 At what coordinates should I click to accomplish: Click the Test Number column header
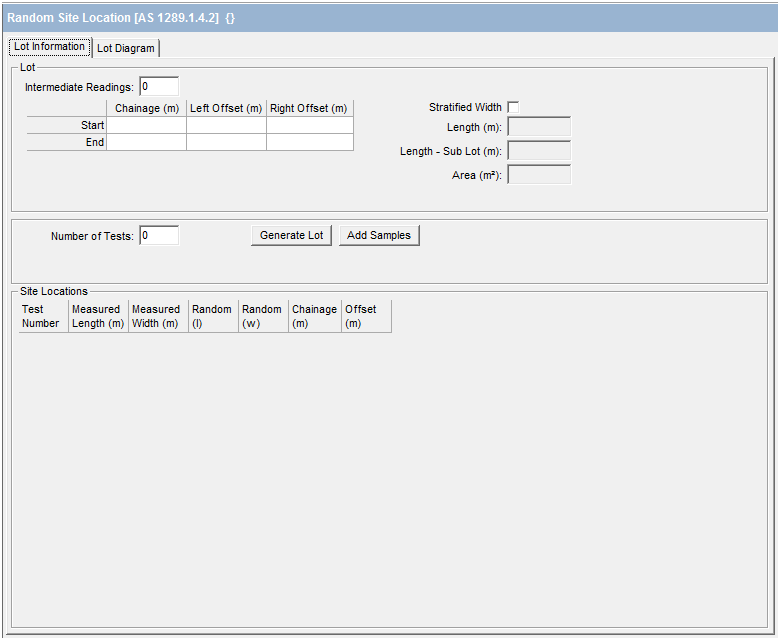click(43, 316)
